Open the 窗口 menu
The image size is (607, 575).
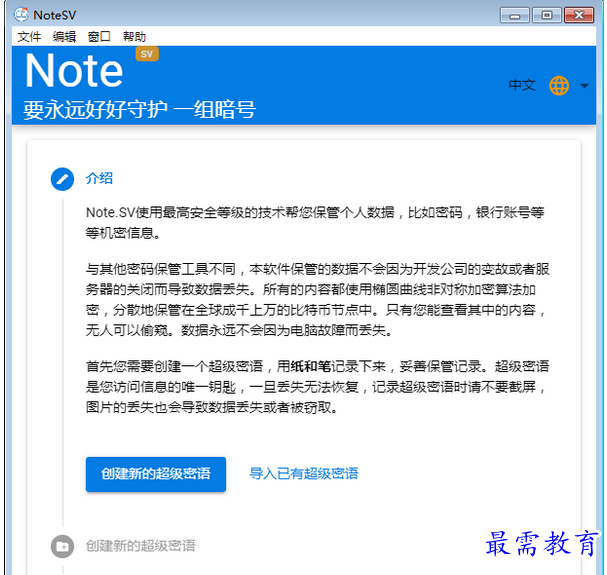point(99,37)
